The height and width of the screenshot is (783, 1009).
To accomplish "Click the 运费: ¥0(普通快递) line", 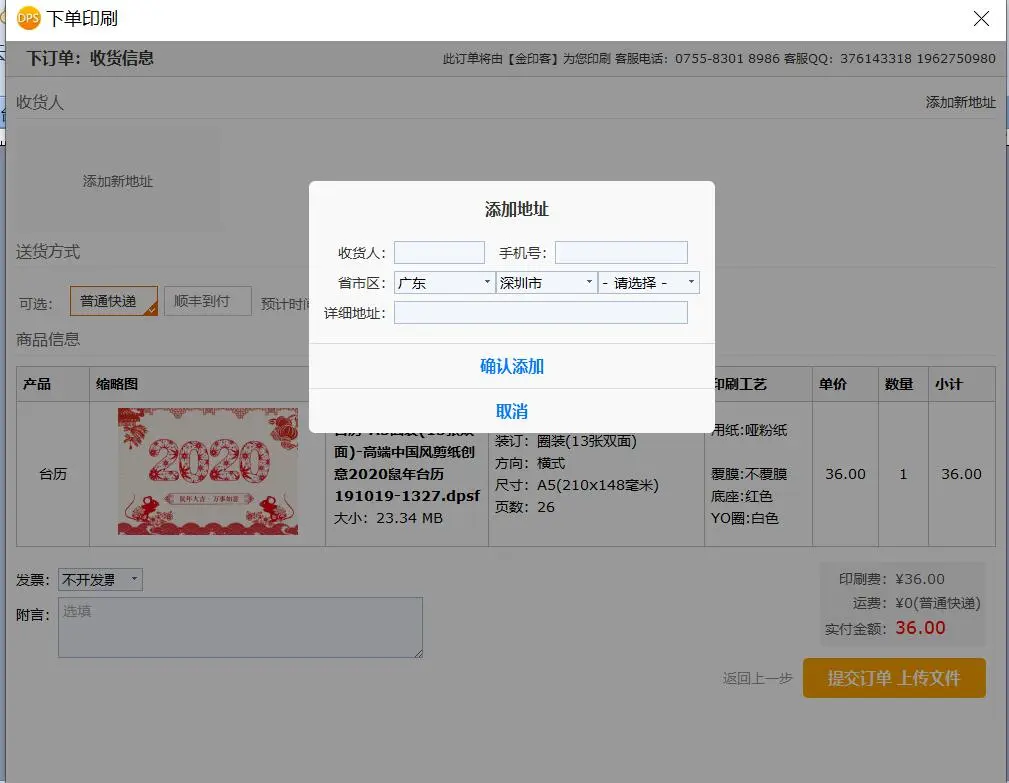I will pos(916,603).
